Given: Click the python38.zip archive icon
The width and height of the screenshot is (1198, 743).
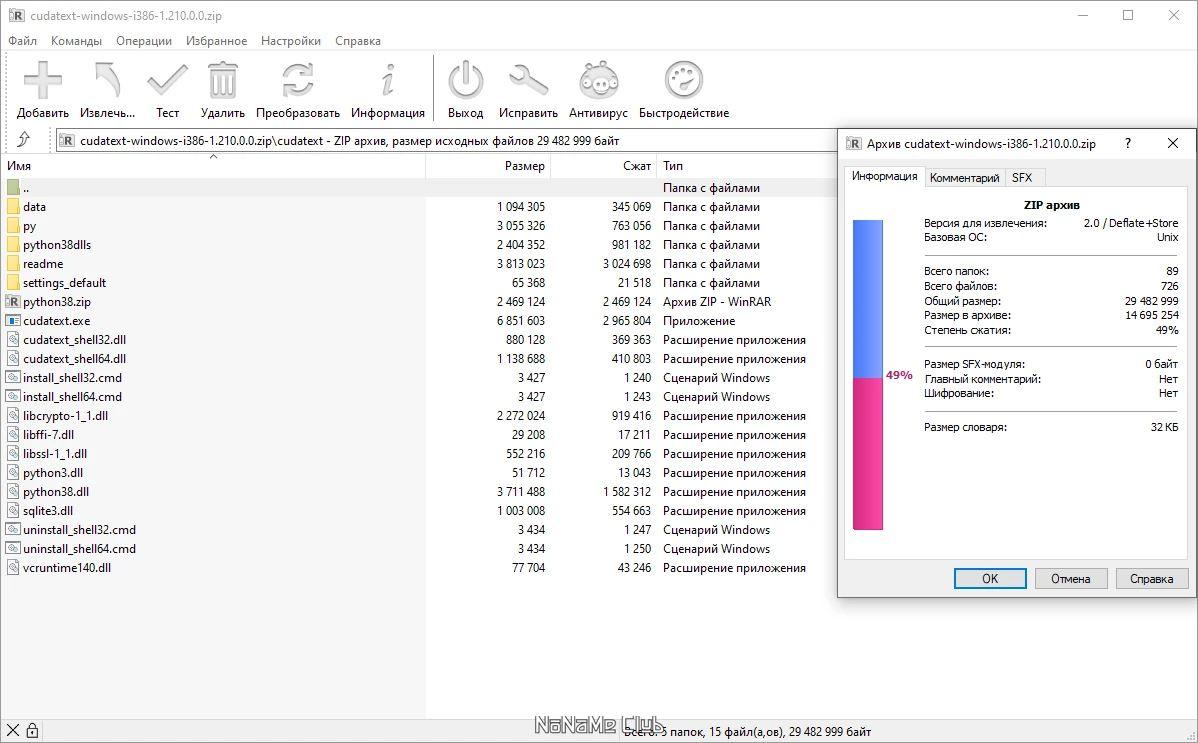Looking at the screenshot, I should click(13, 301).
